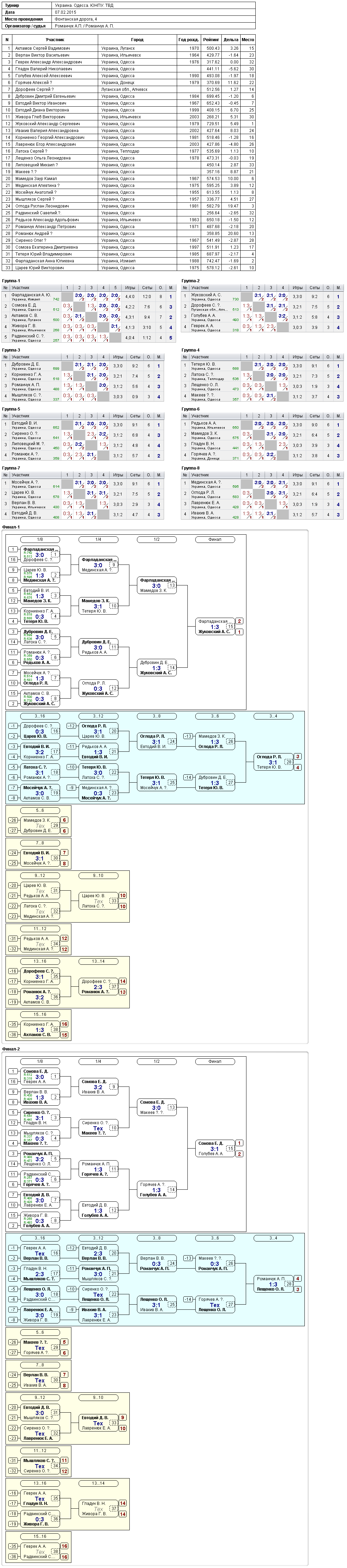
Task: Click the Игры column header in Группа-2
Action: tap(297, 287)
